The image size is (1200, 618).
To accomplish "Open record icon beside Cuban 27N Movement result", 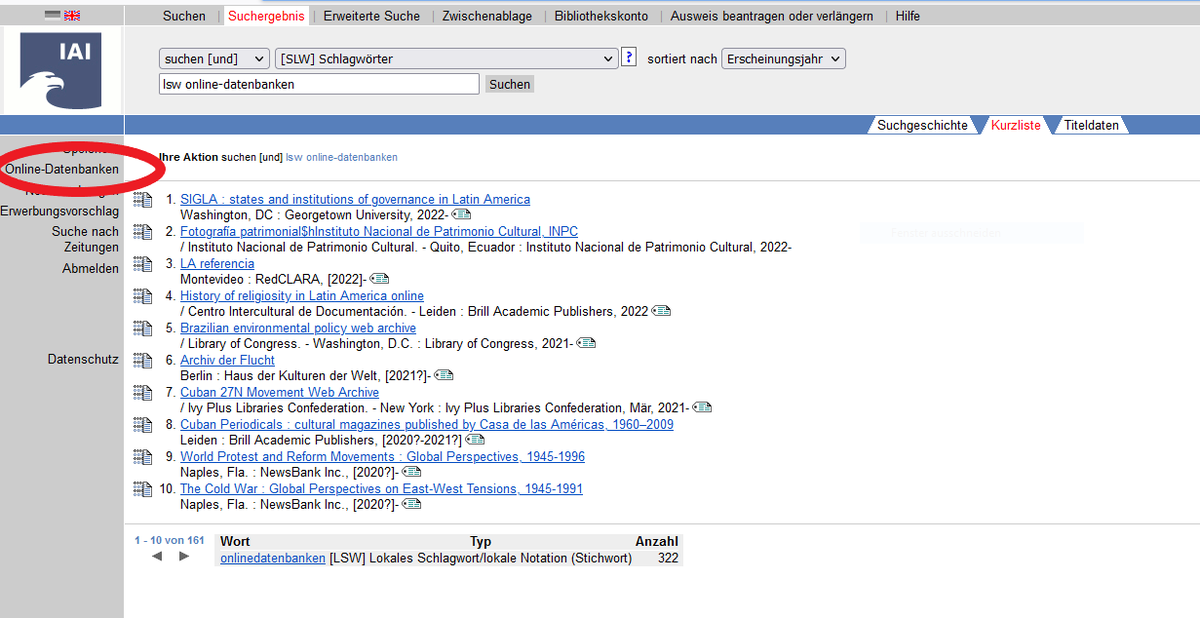I will pos(142,393).
